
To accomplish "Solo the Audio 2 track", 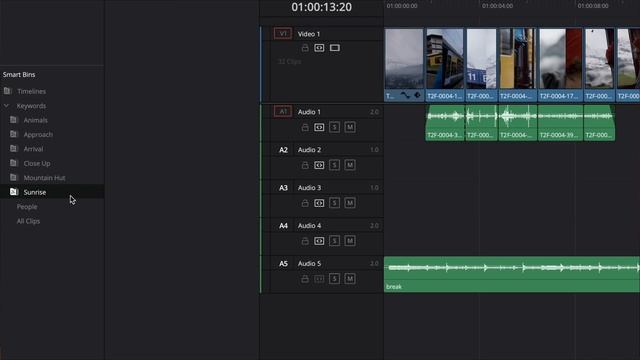I will (x=334, y=165).
